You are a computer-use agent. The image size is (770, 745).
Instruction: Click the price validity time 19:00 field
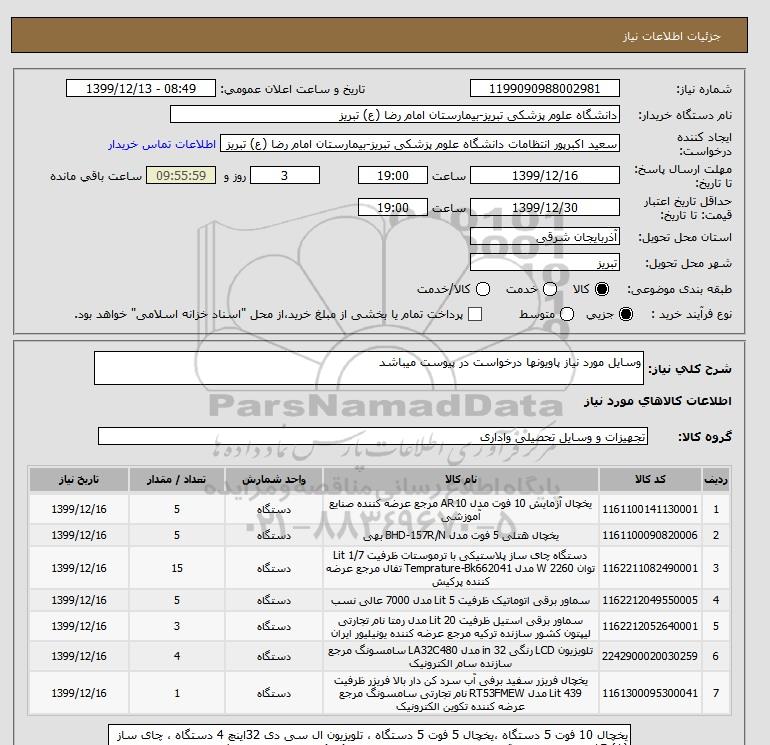click(392, 207)
